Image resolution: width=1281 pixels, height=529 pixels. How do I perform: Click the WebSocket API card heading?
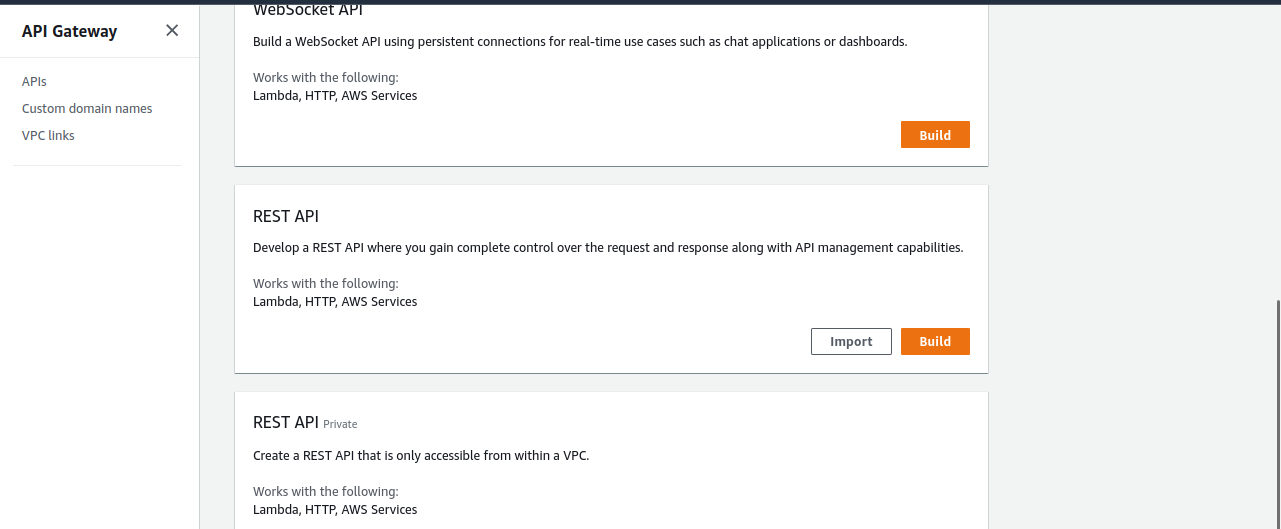[308, 11]
